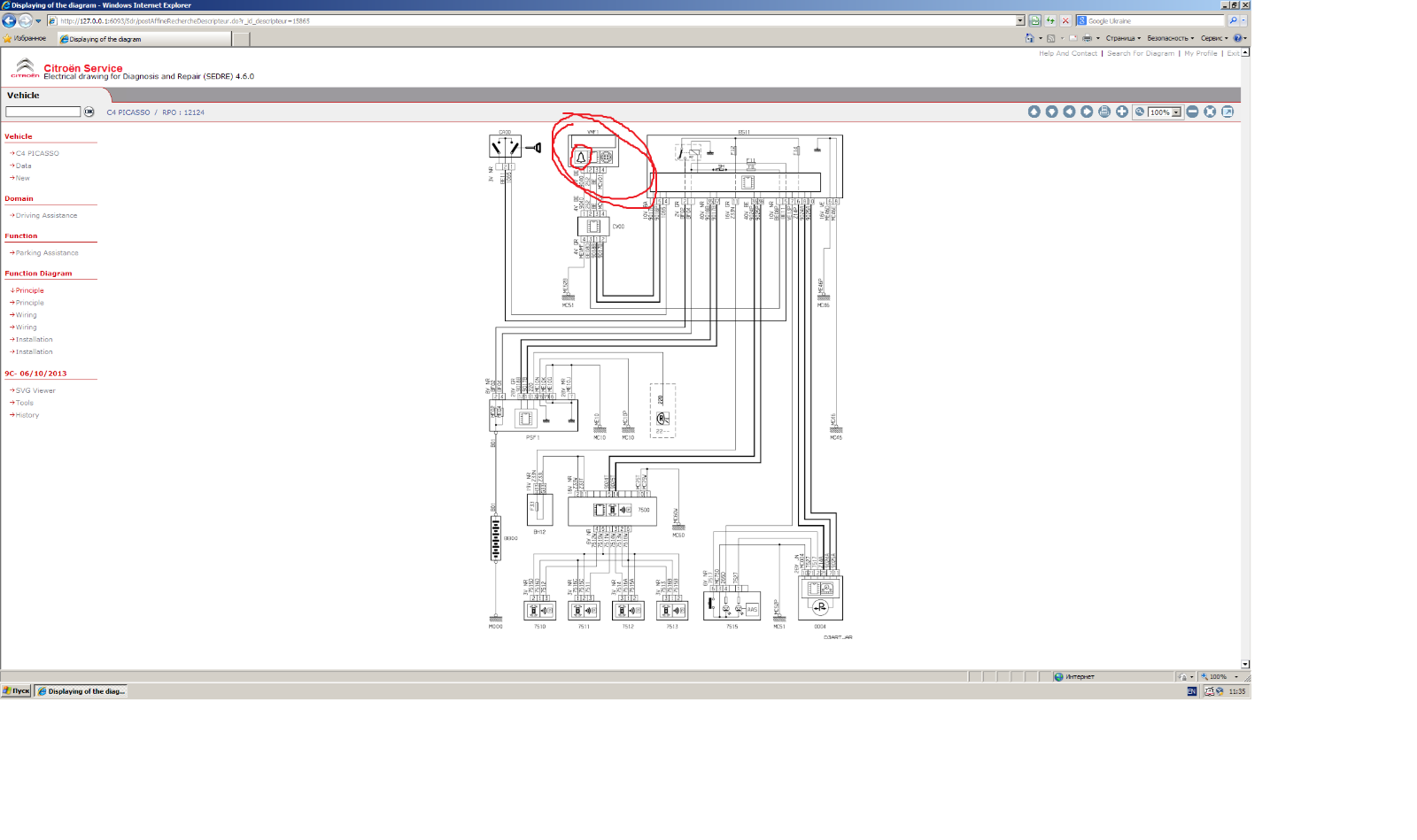The height and width of the screenshot is (840, 1417).
Task: Click the EN language indicator in tray
Action: [1192, 691]
